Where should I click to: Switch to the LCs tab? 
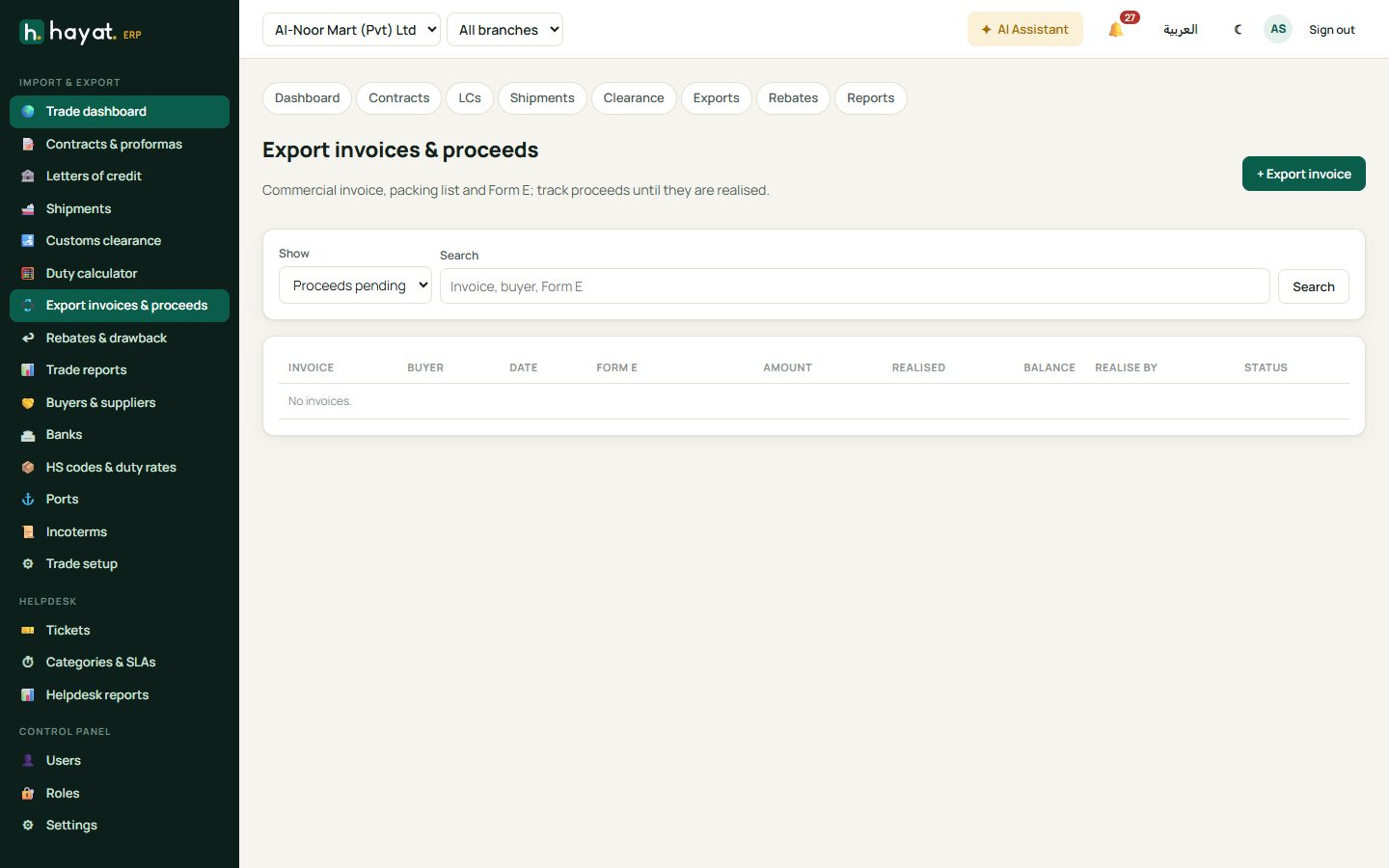[x=470, y=98]
